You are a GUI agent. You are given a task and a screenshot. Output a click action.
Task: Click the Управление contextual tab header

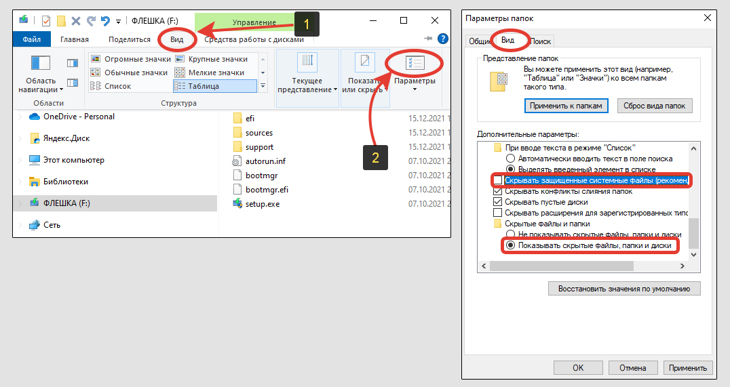(x=254, y=22)
